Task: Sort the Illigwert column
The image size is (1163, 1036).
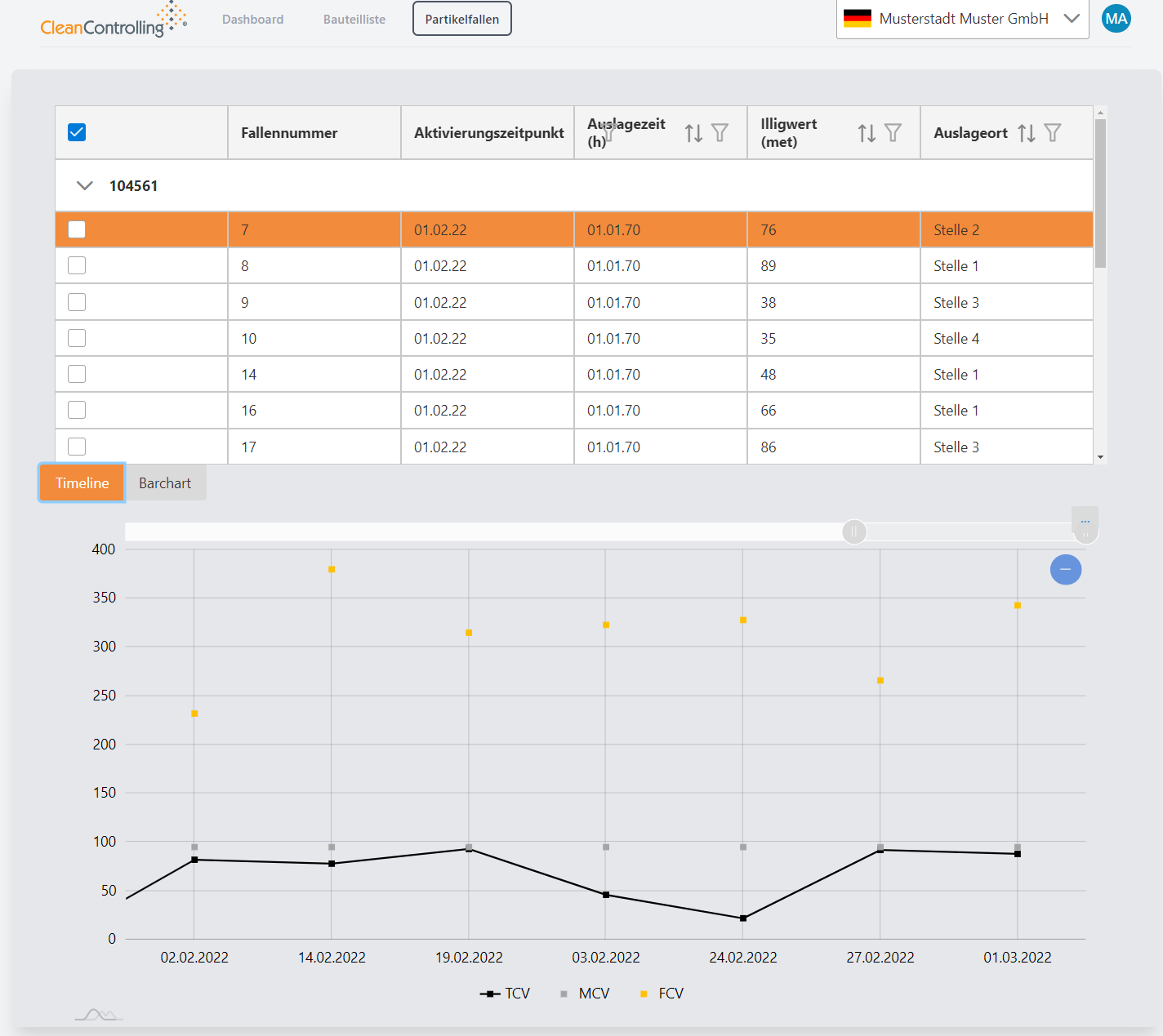Action: point(867,133)
